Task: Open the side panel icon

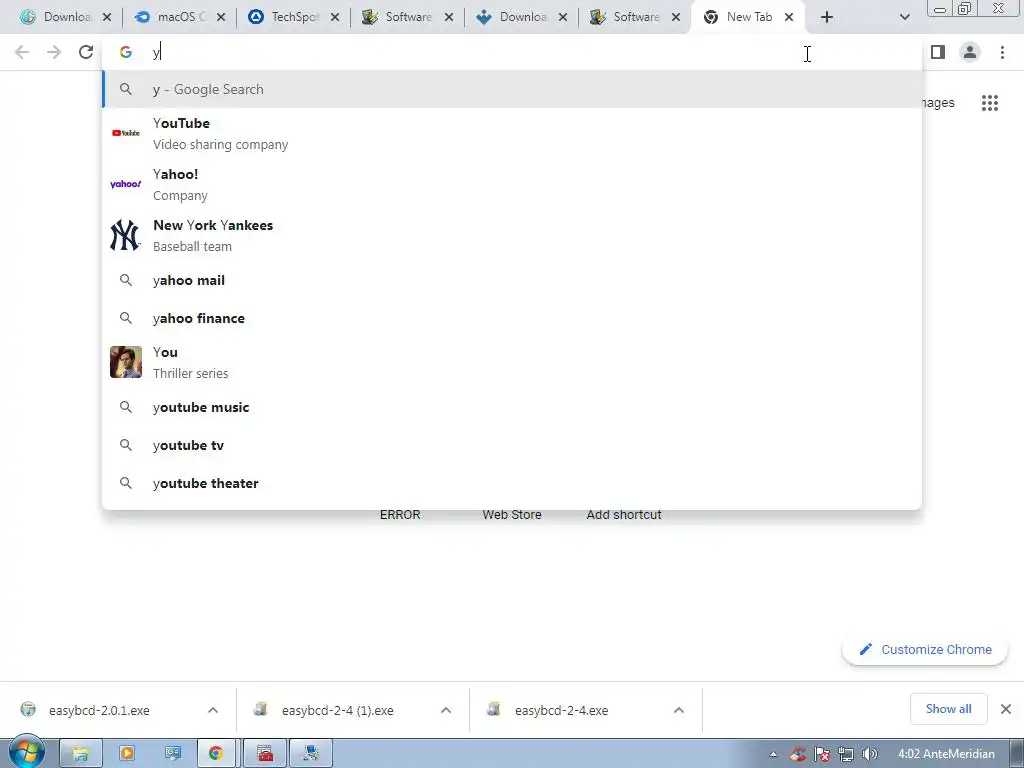Action: [938, 52]
